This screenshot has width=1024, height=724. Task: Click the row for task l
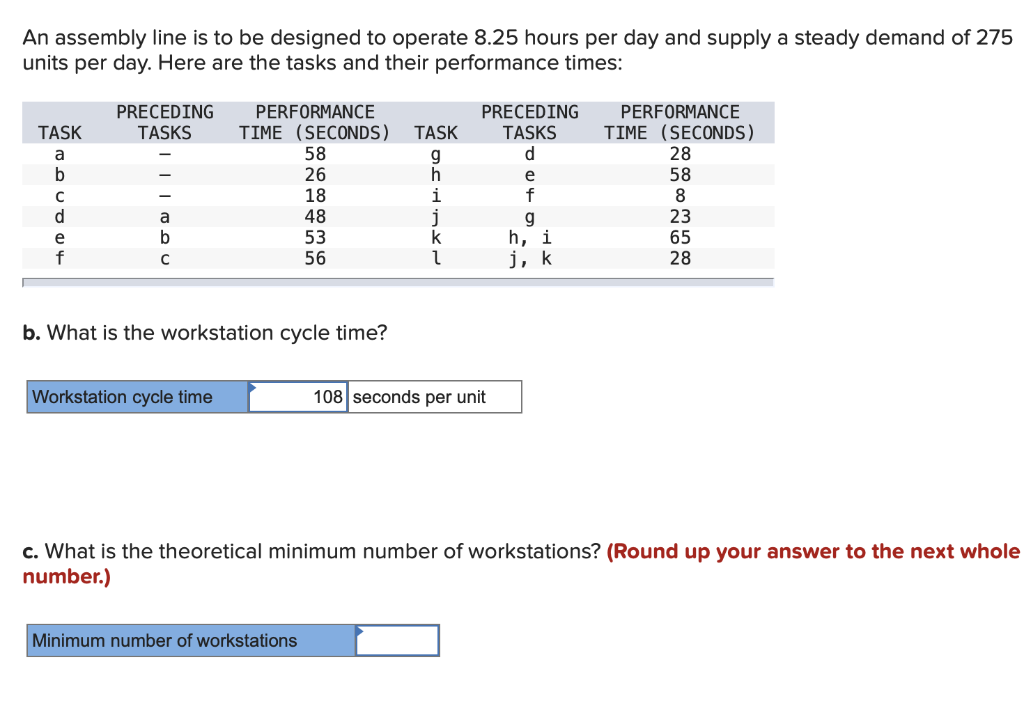436,258
